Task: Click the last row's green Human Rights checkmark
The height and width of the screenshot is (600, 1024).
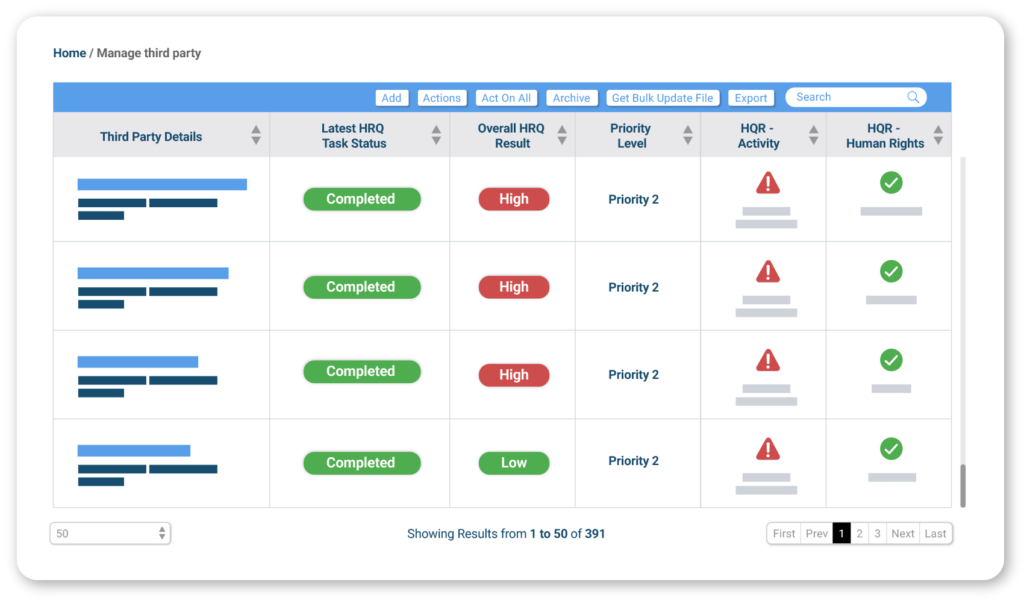Action: (891, 448)
